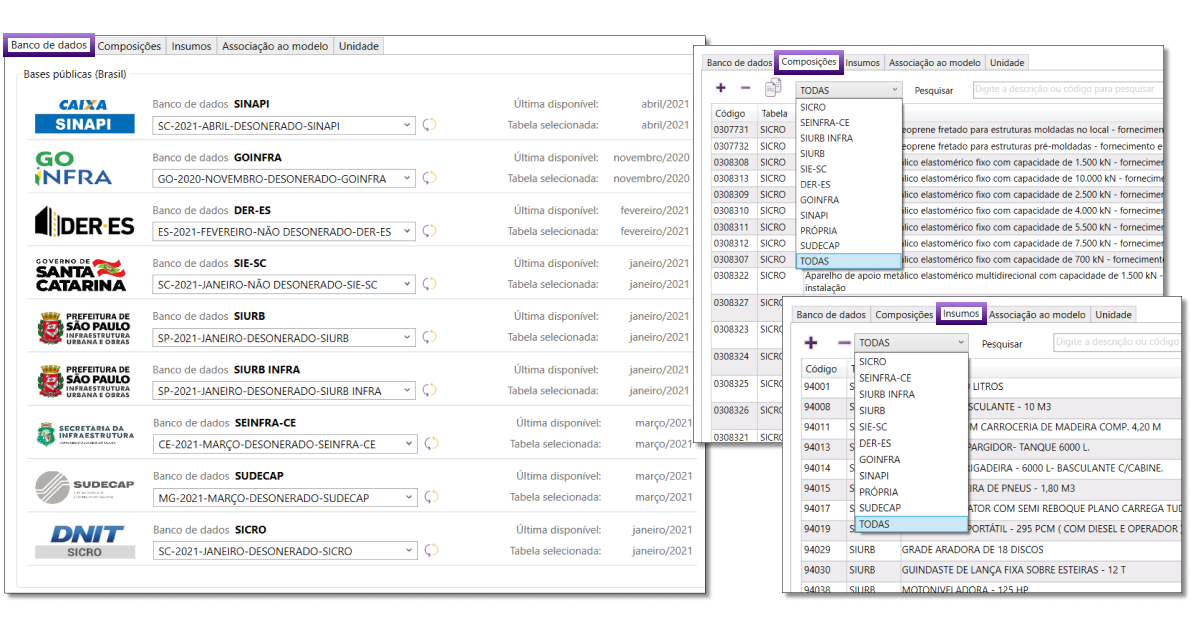Open SP-2021-JANEIRO-DESONERADO-SIURB INFRA dropdown

click(x=284, y=391)
